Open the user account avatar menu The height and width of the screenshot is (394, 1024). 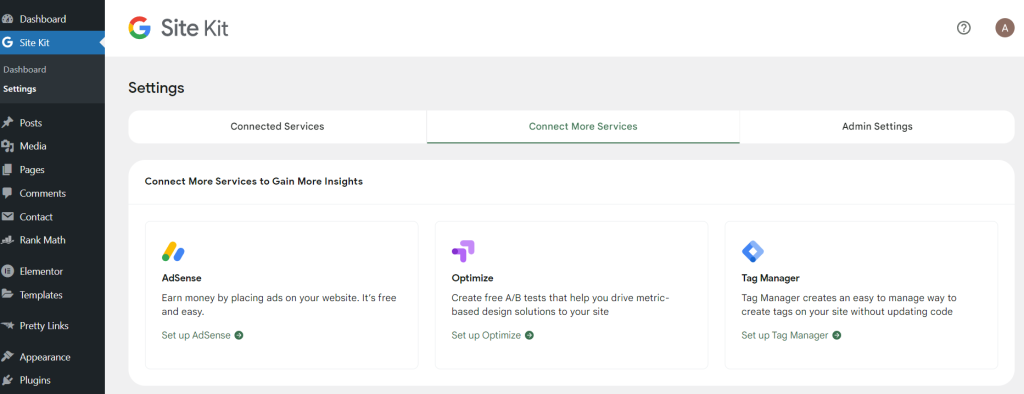tap(1004, 28)
